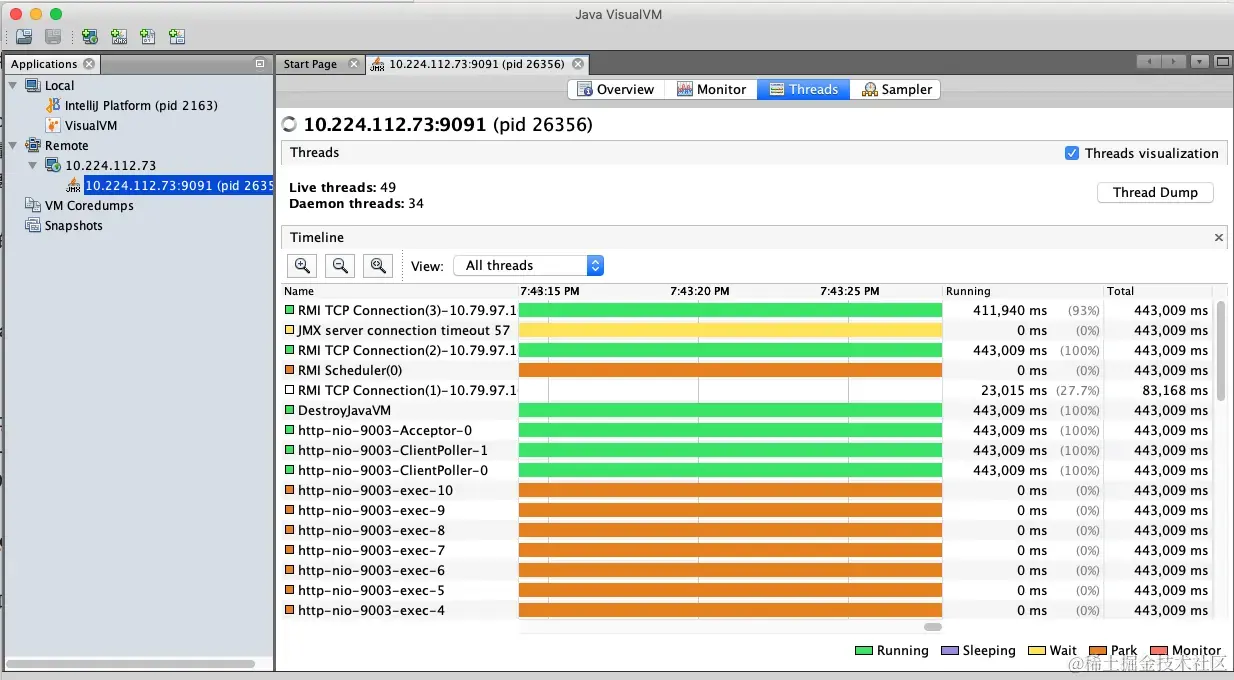Viewport: 1234px width, 680px height.
Task: Zoom out the threads timeline
Action: (340, 265)
